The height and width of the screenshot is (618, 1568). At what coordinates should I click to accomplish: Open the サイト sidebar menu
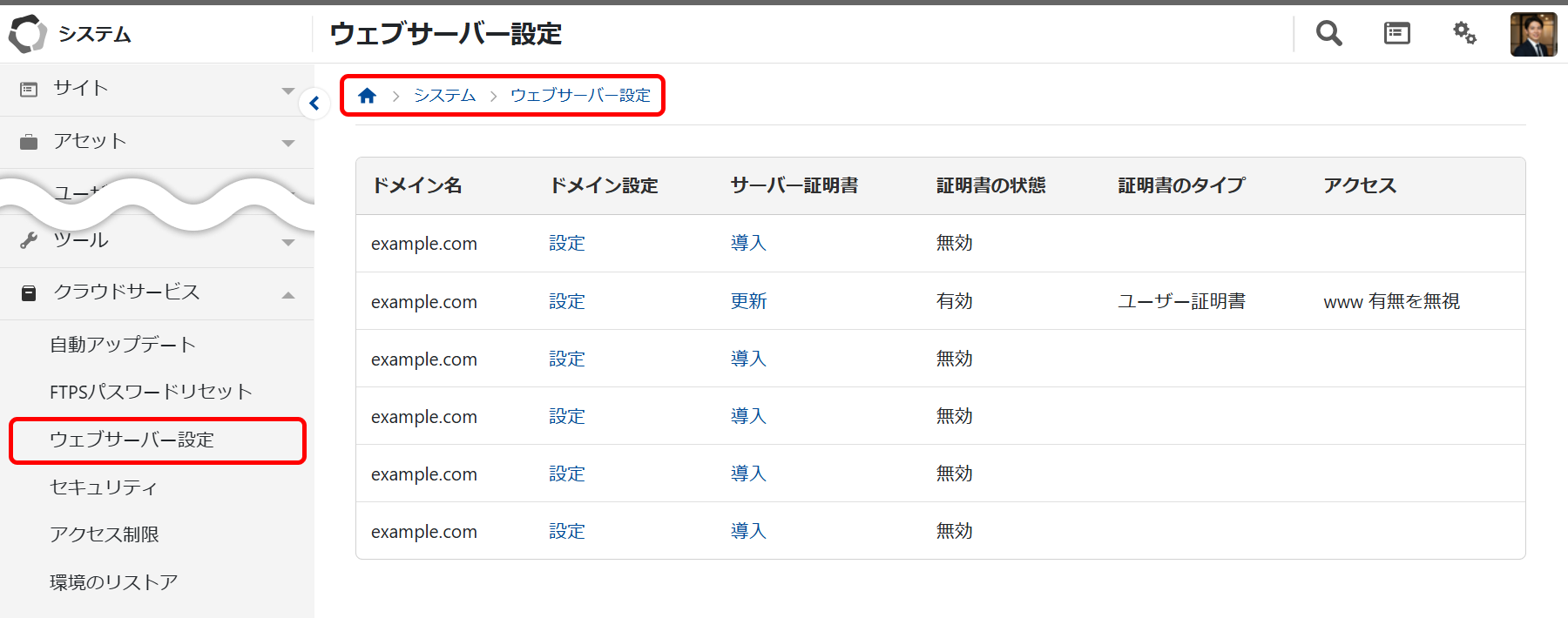point(157,89)
